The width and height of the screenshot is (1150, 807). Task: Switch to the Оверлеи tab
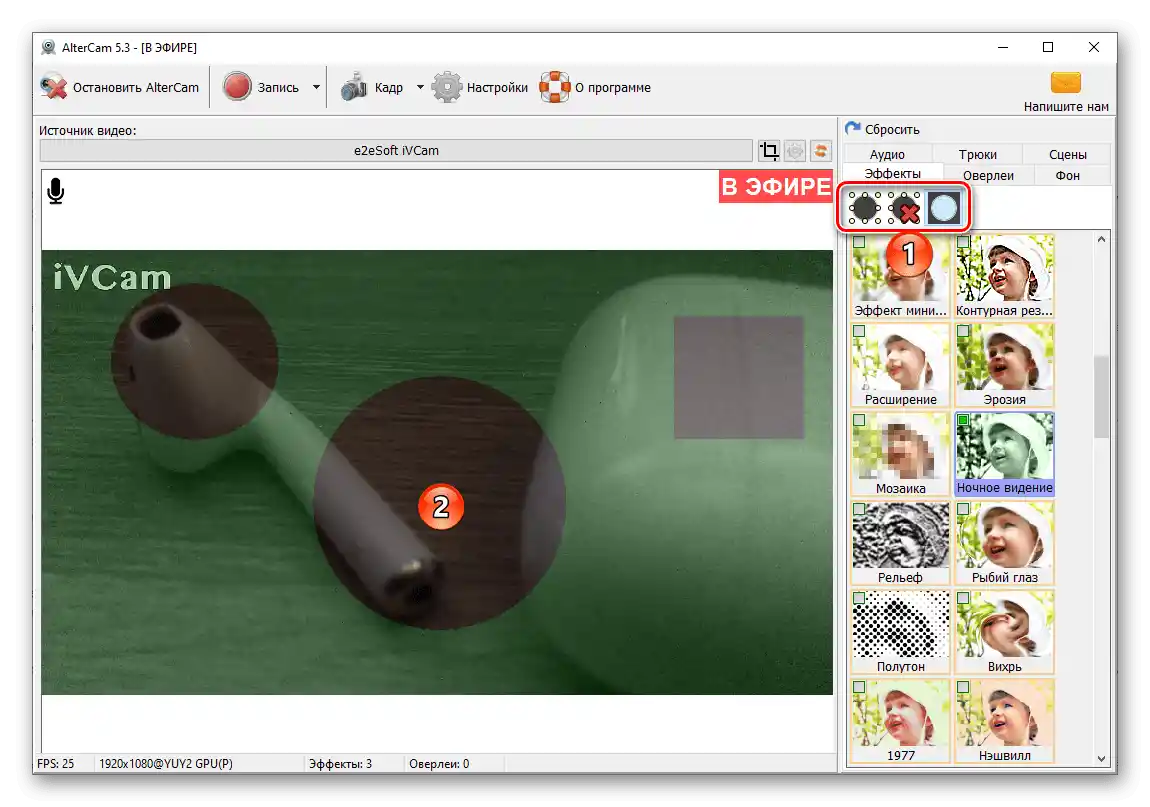pos(988,175)
